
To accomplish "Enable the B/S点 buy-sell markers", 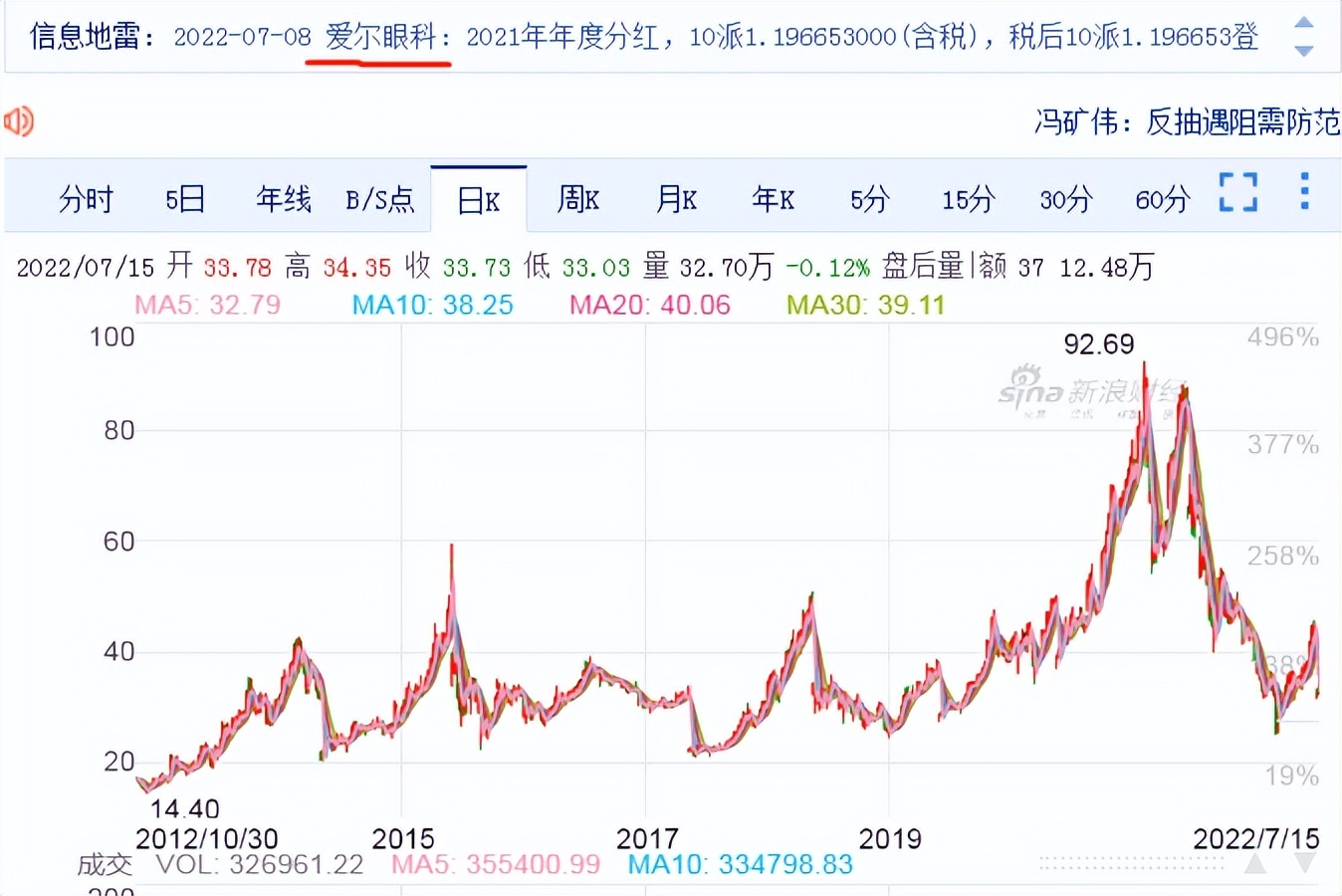I will (380, 199).
